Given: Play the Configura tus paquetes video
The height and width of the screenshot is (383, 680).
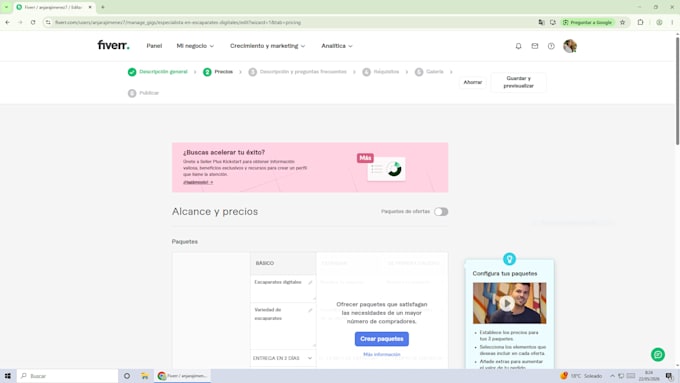Looking at the screenshot, I should 507,303.
